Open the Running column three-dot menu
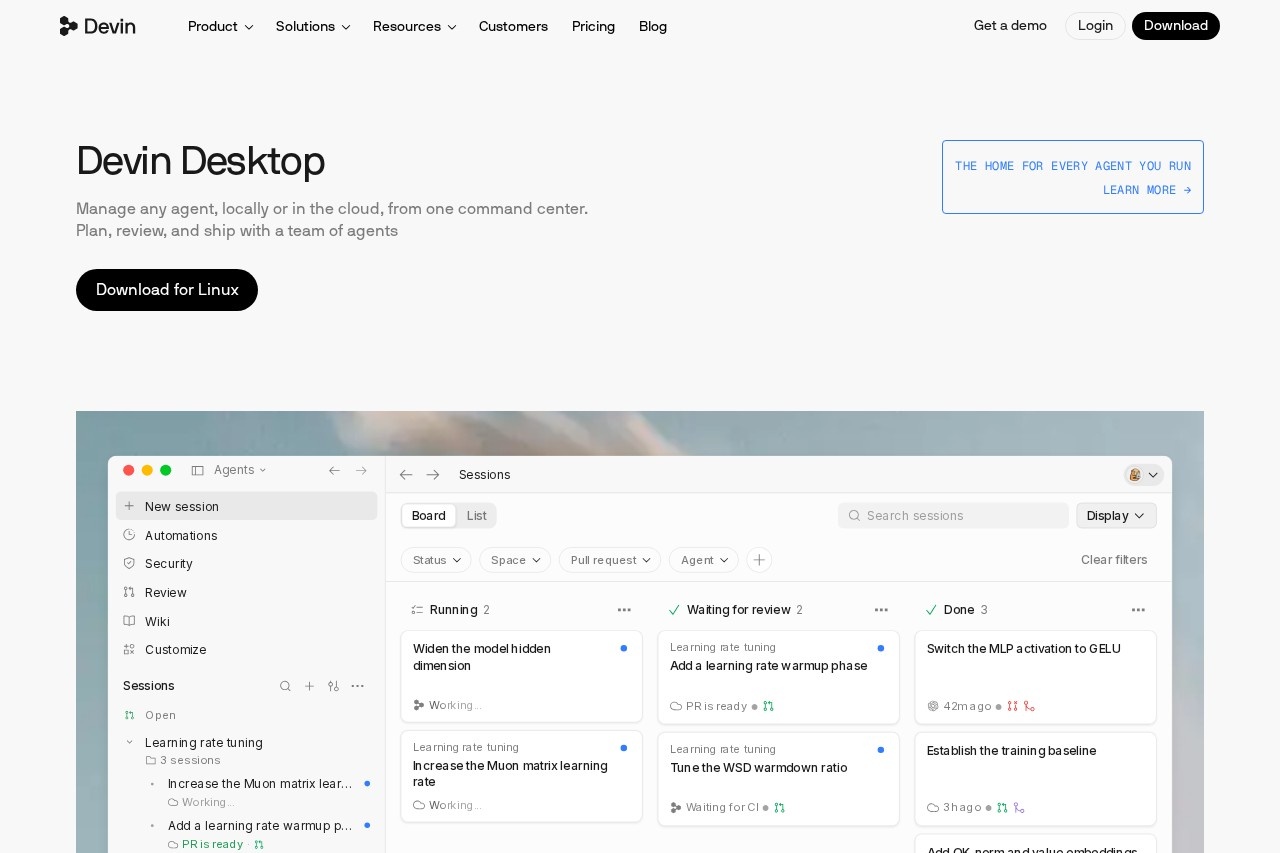This screenshot has height=853, width=1280. (x=624, y=610)
